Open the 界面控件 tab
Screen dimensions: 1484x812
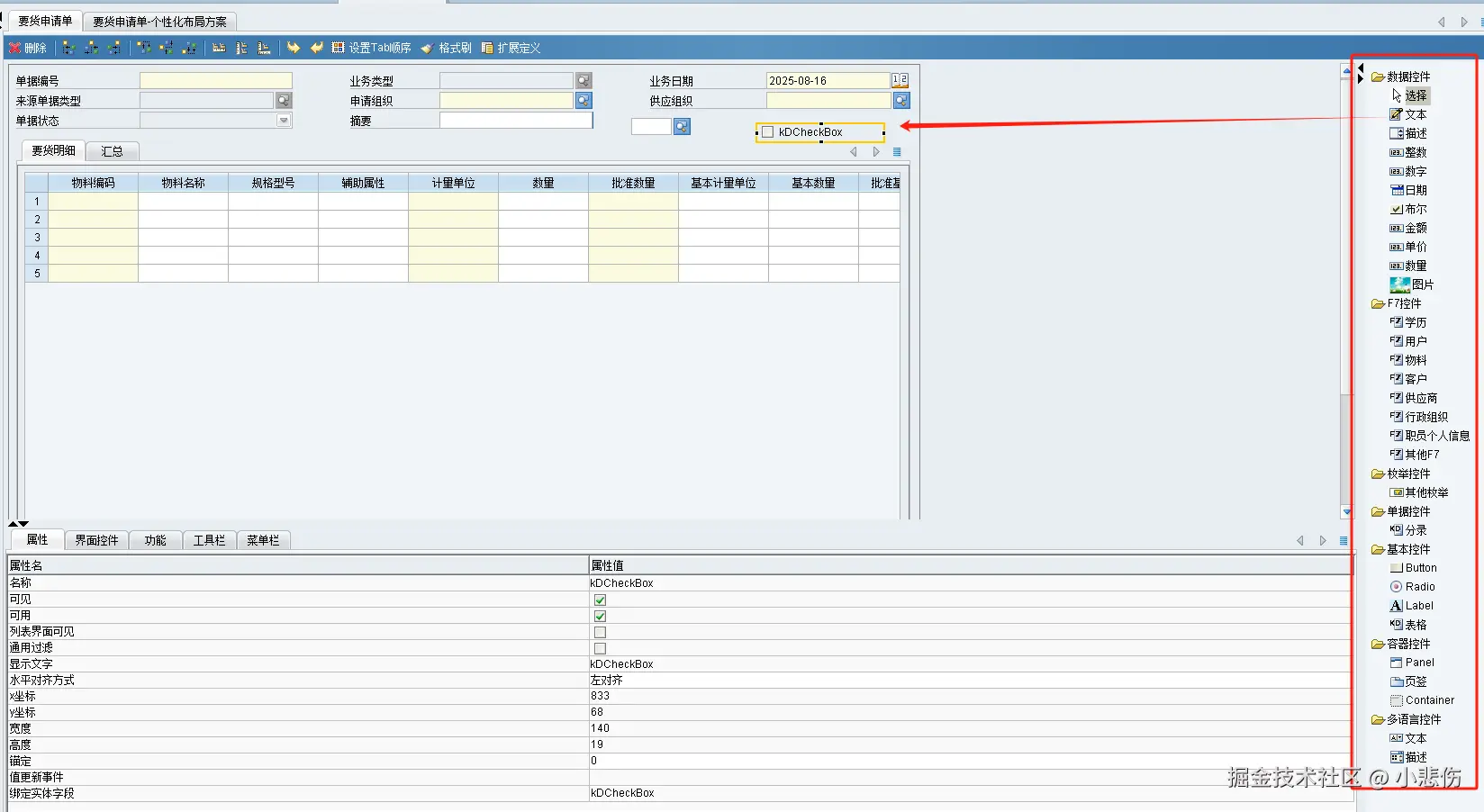coord(96,540)
